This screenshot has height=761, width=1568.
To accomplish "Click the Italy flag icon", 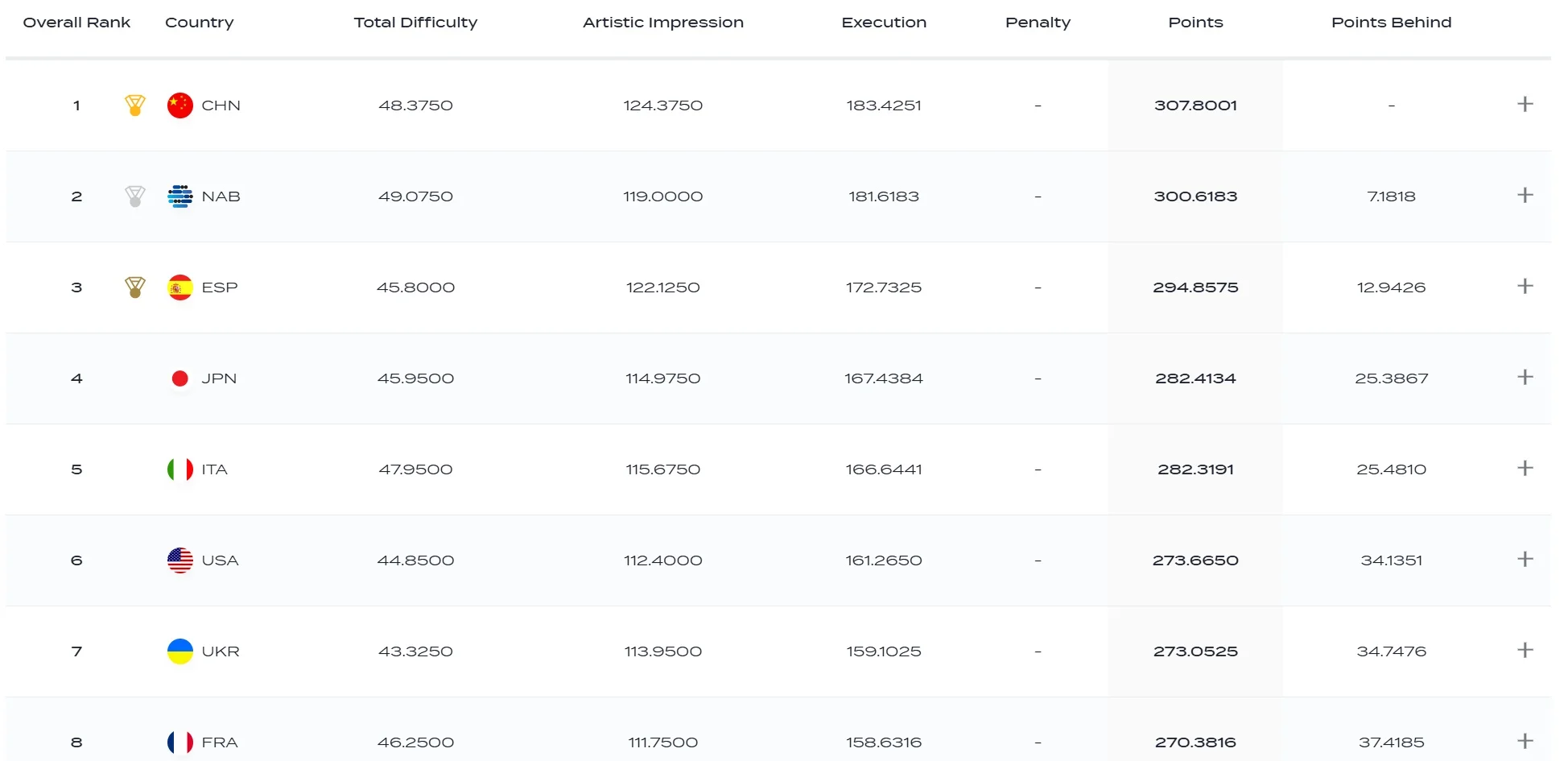I will (x=179, y=469).
